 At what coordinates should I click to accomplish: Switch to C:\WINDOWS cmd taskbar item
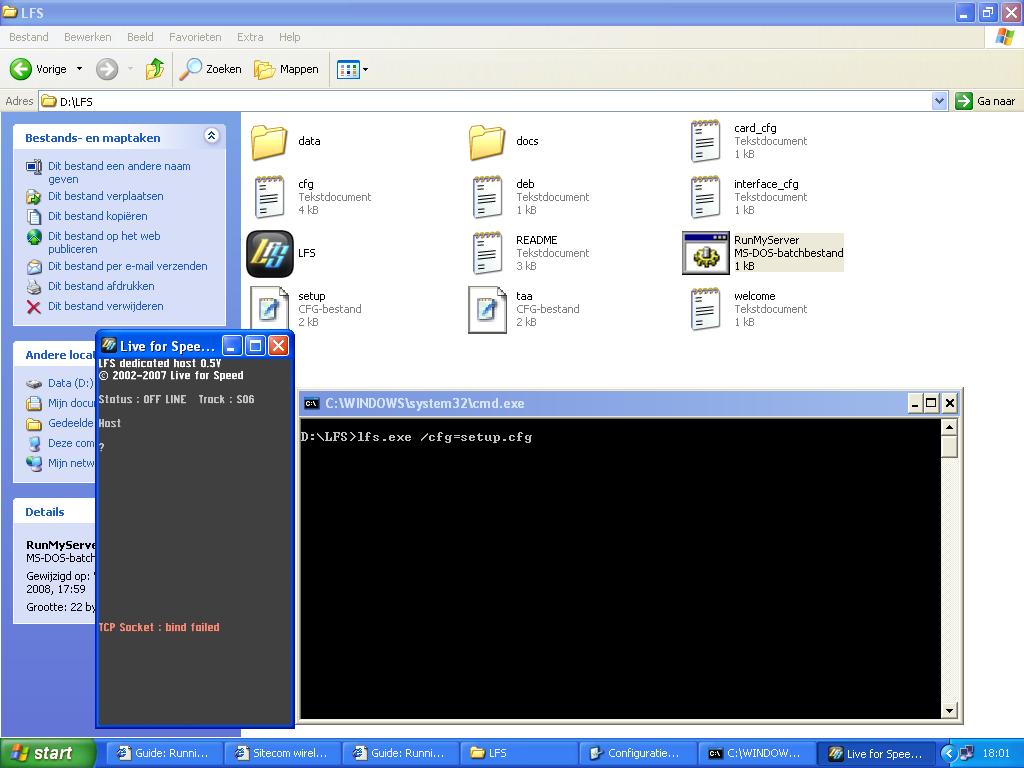(756, 753)
